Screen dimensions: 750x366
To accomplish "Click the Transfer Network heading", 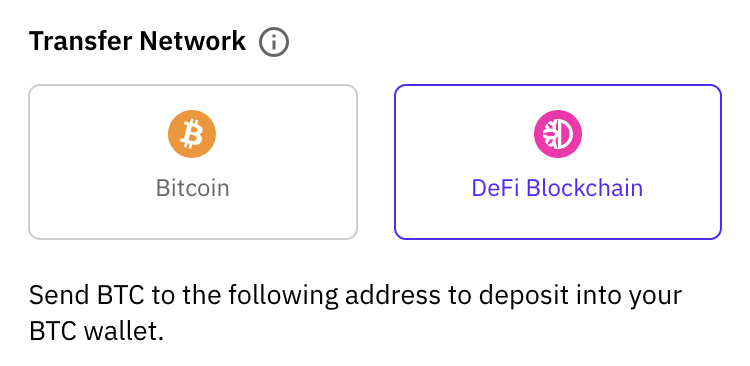I will tap(137, 41).
